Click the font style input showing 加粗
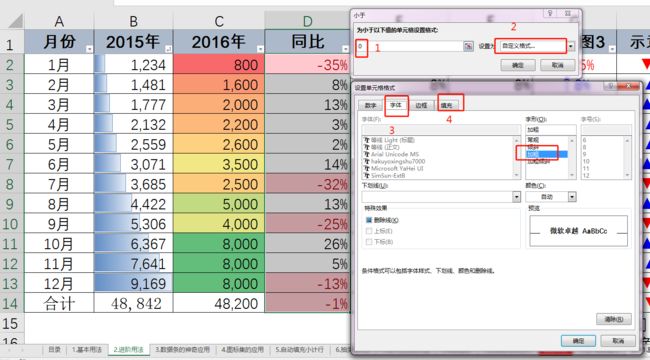The image size is (650, 360). pyautogui.click(x=551, y=129)
